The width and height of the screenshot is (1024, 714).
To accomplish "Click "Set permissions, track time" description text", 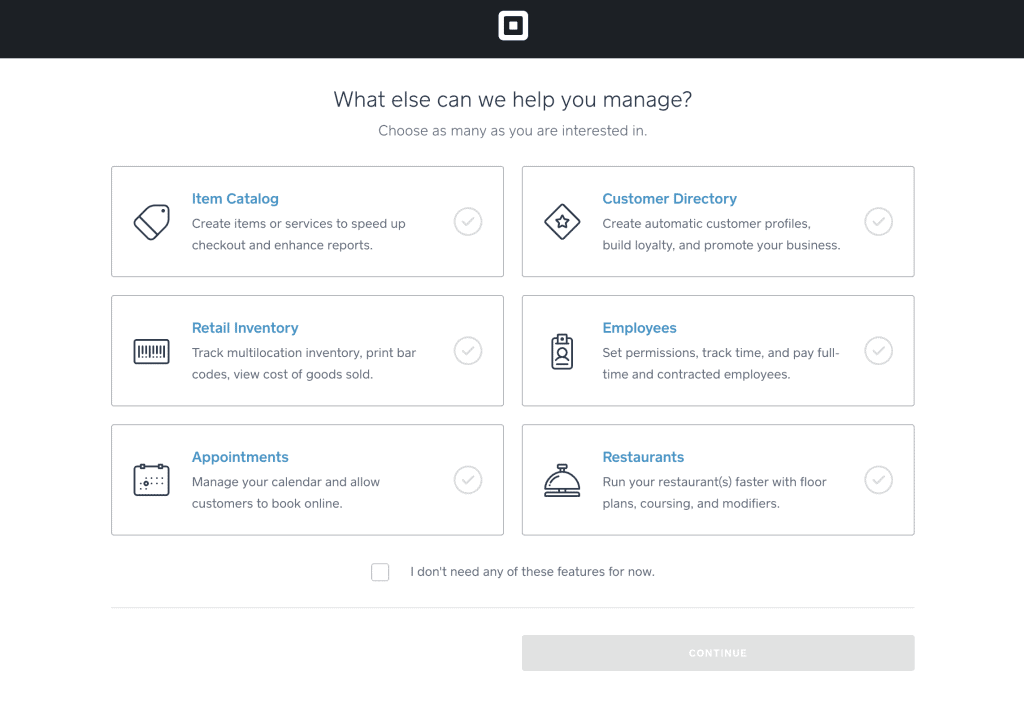I will (x=721, y=363).
